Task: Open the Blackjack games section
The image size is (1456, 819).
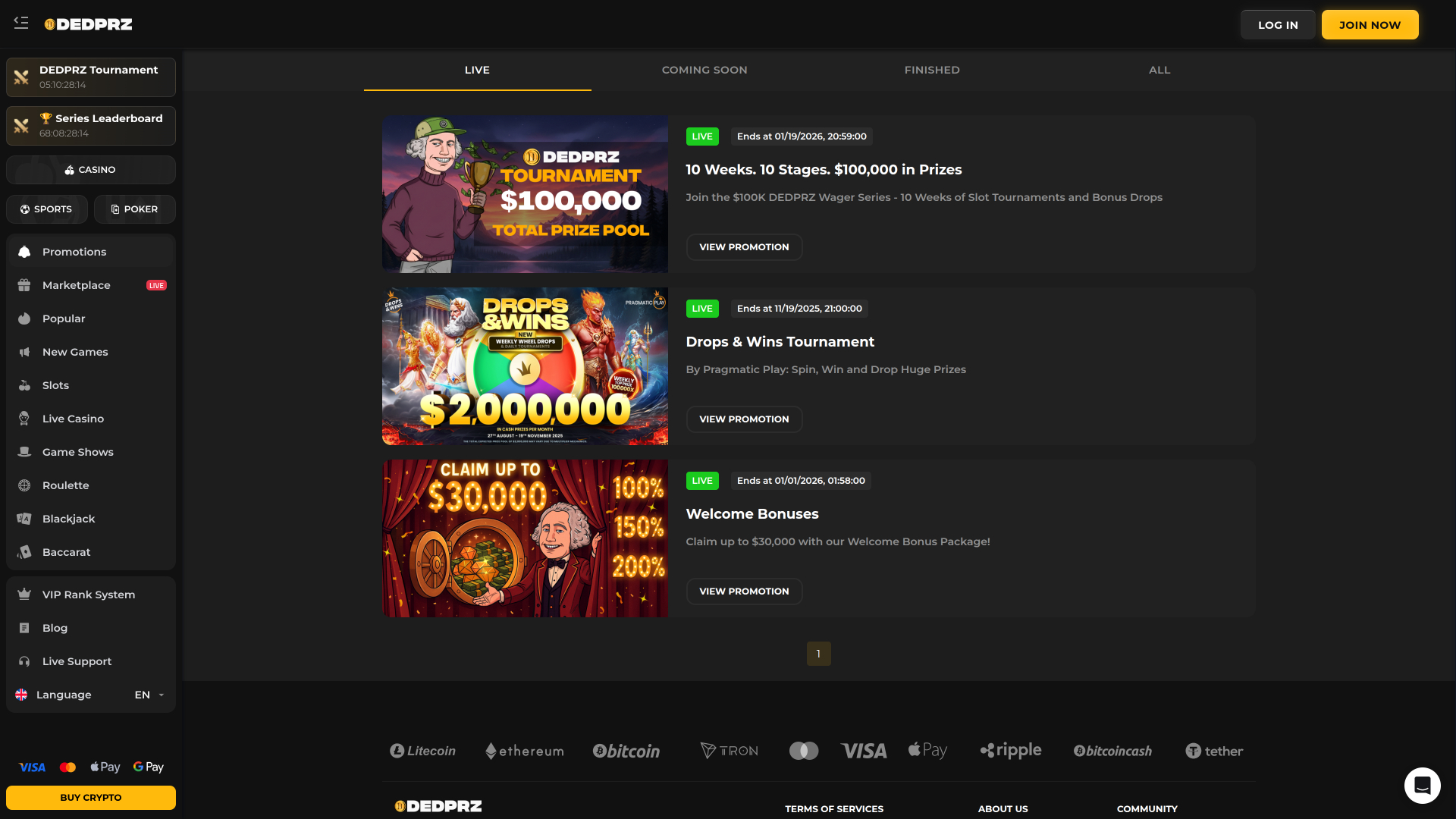Action: [68, 519]
